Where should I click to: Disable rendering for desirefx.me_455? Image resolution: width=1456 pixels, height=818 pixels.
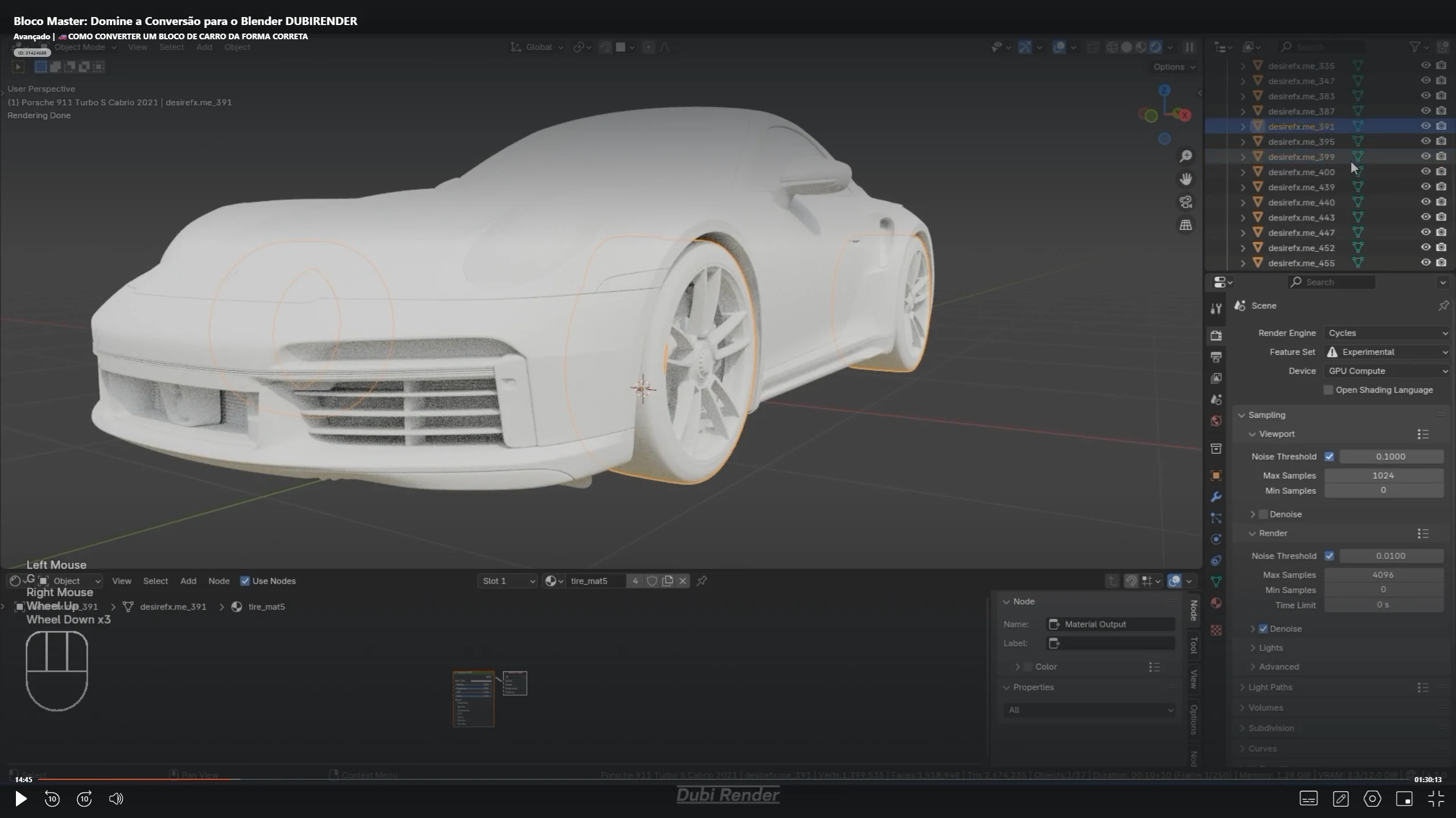click(1441, 263)
